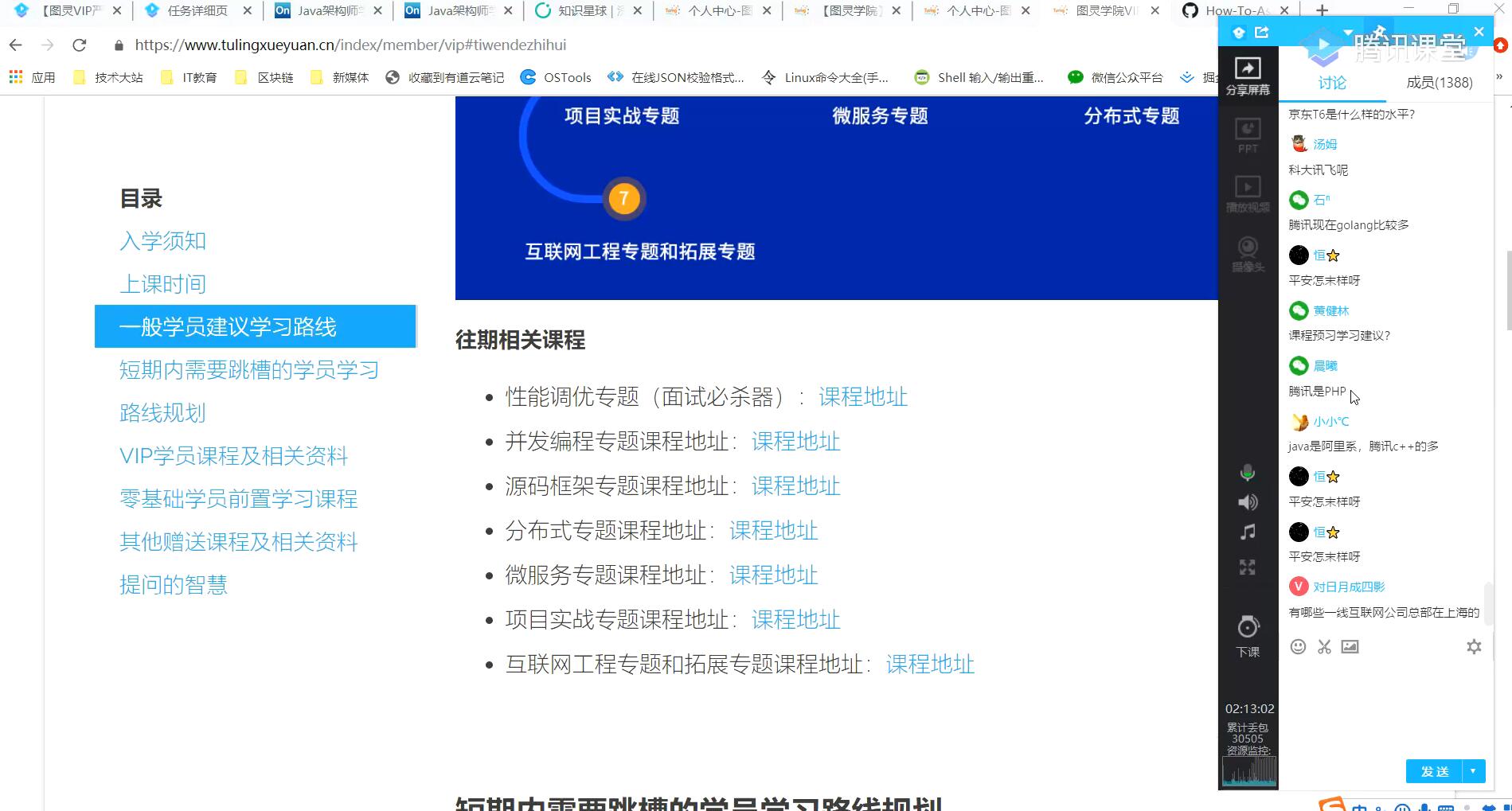
Task: Switch to the 成员(1388) tab
Action: pos(1439,83)
